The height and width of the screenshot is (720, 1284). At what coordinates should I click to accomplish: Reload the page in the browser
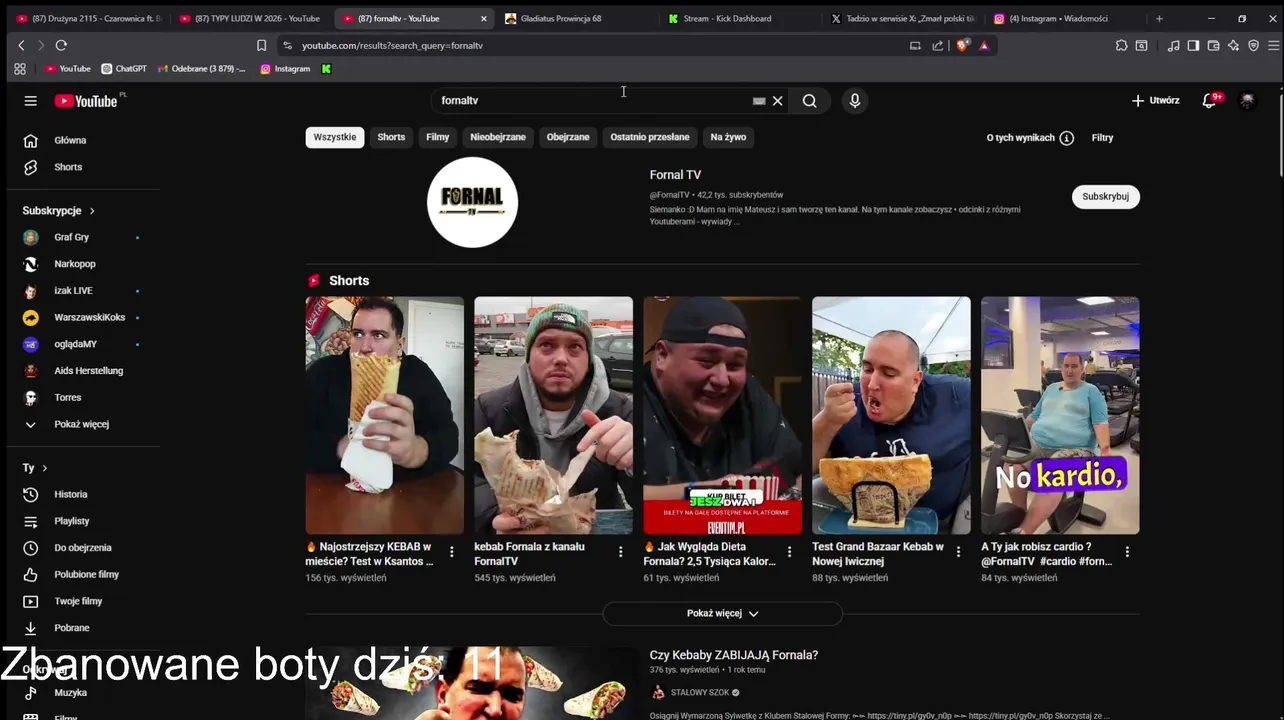[x=61, y=45]
